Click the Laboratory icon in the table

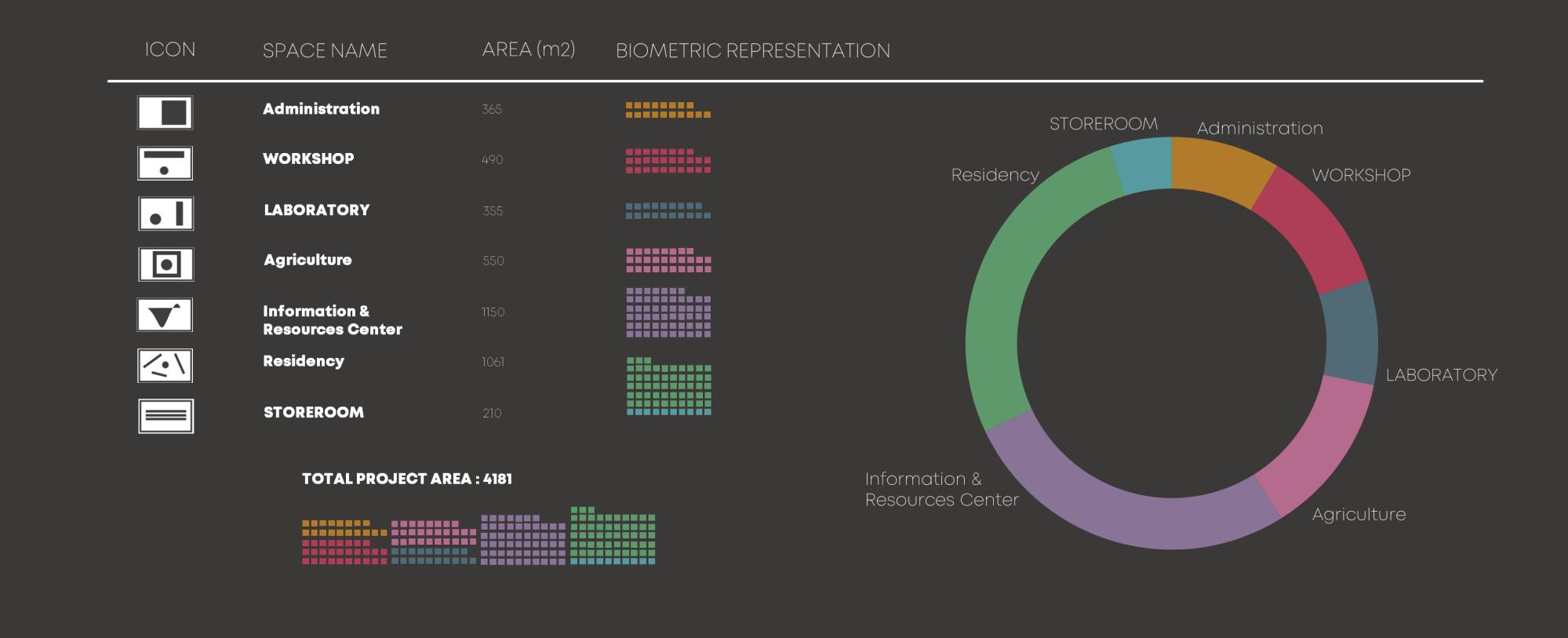(x=166, y=213)
